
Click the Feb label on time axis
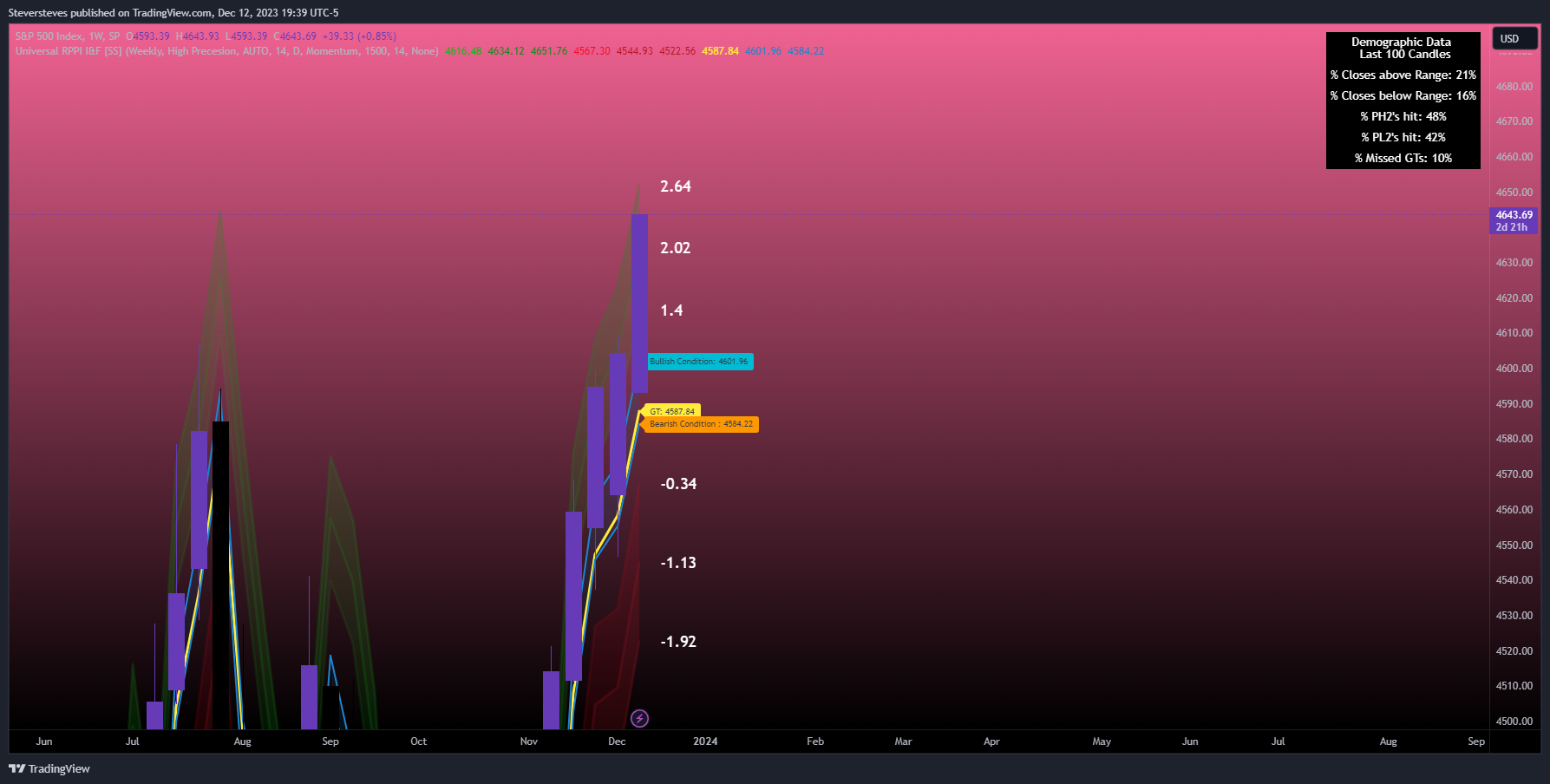pyautogui.click(x=815, y=742)
